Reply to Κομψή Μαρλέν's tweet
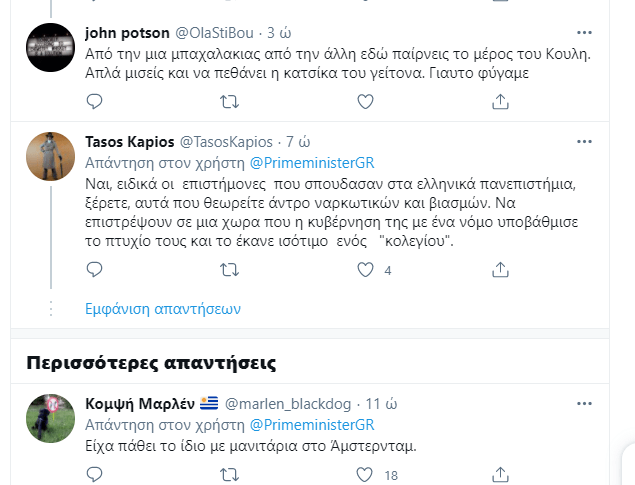The width and height of the screenshot is (635, 485). (x=94, y=475)
